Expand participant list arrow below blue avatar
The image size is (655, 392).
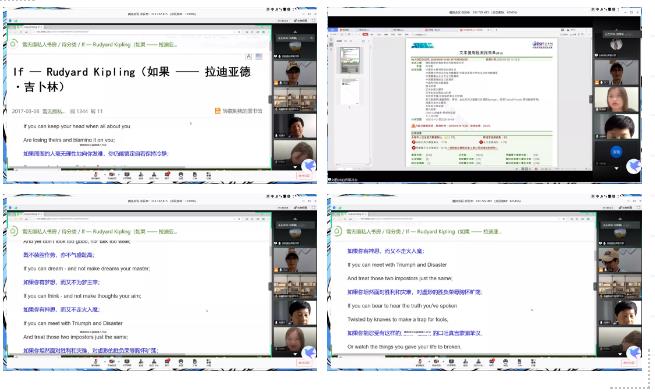coord(617,168)
